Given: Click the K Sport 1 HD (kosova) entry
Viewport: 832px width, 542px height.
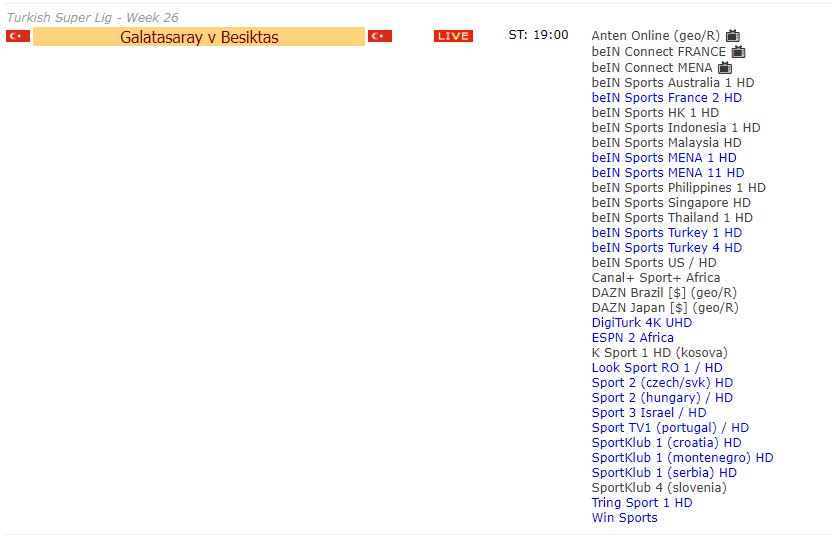Looking at the screenshot, I should pos(660,353).
